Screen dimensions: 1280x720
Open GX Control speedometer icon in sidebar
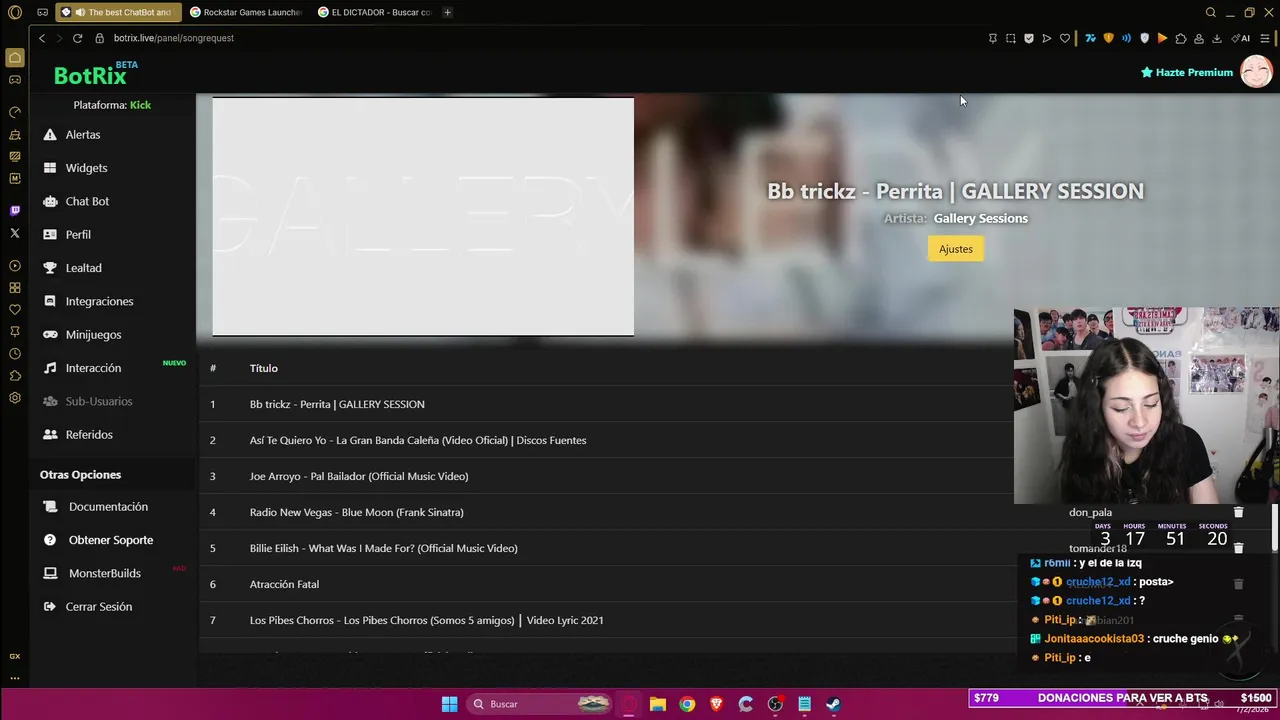[x=15, y=112]
